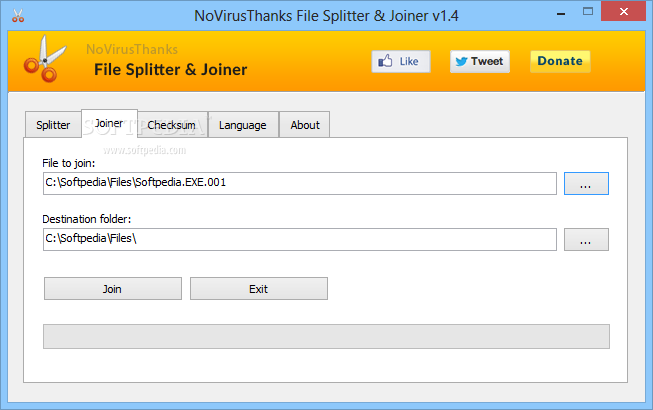653x410 pixels.
Task: Close the File Splitter & Joiner window
Action: (623, 11)
